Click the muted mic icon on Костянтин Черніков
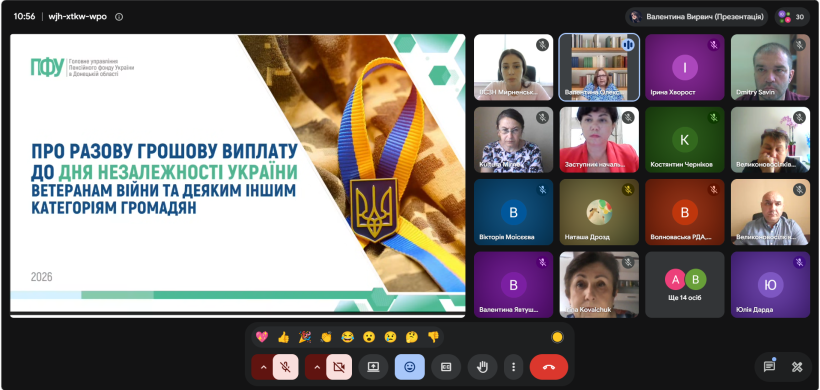This screenshot has width=820, height=390. coord(713,118)
